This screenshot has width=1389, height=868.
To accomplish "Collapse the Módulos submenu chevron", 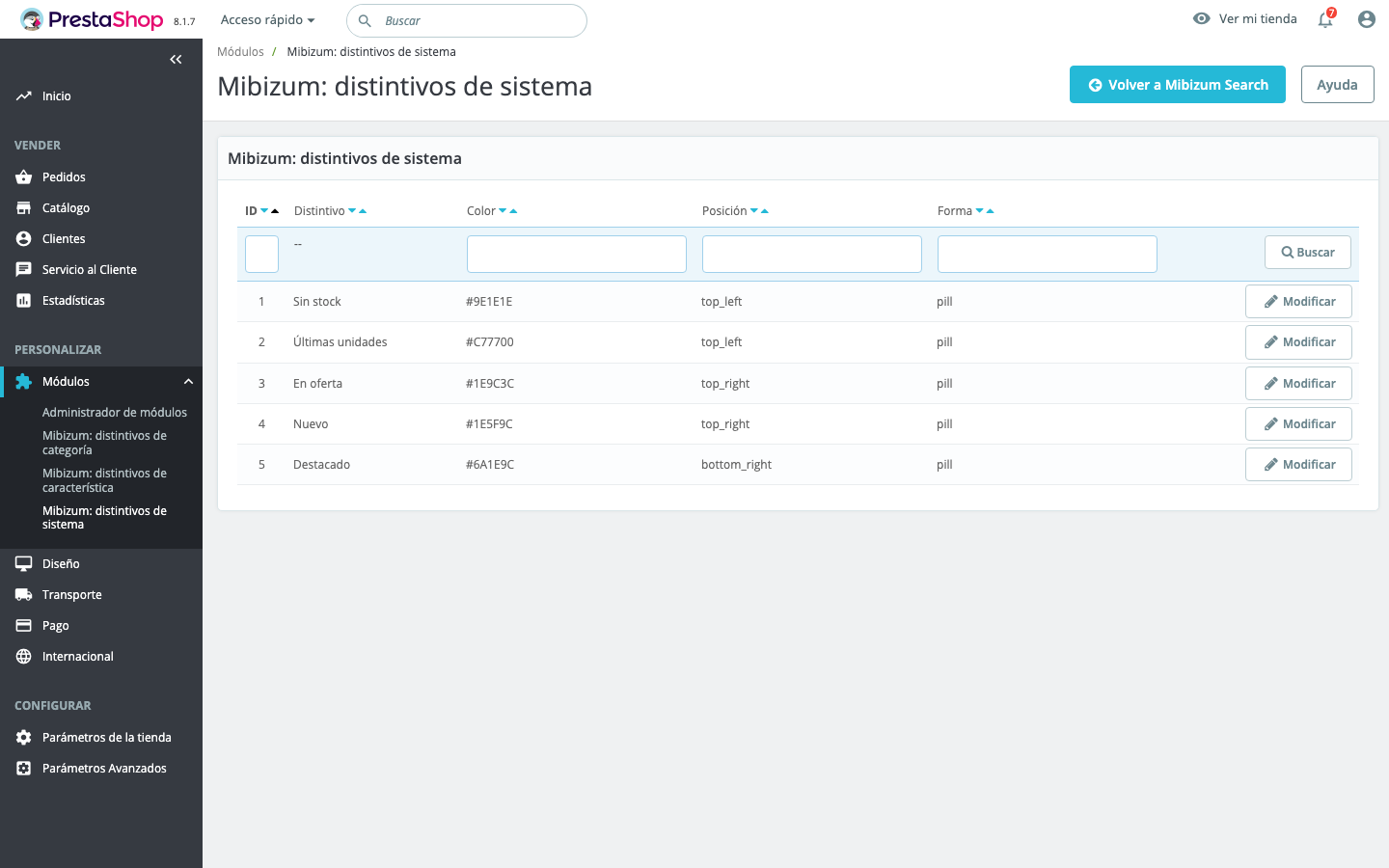I will pos(189,382).
